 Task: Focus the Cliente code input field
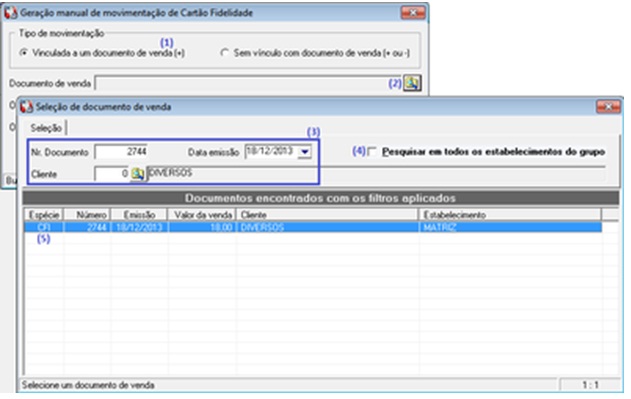coord(112,174)
